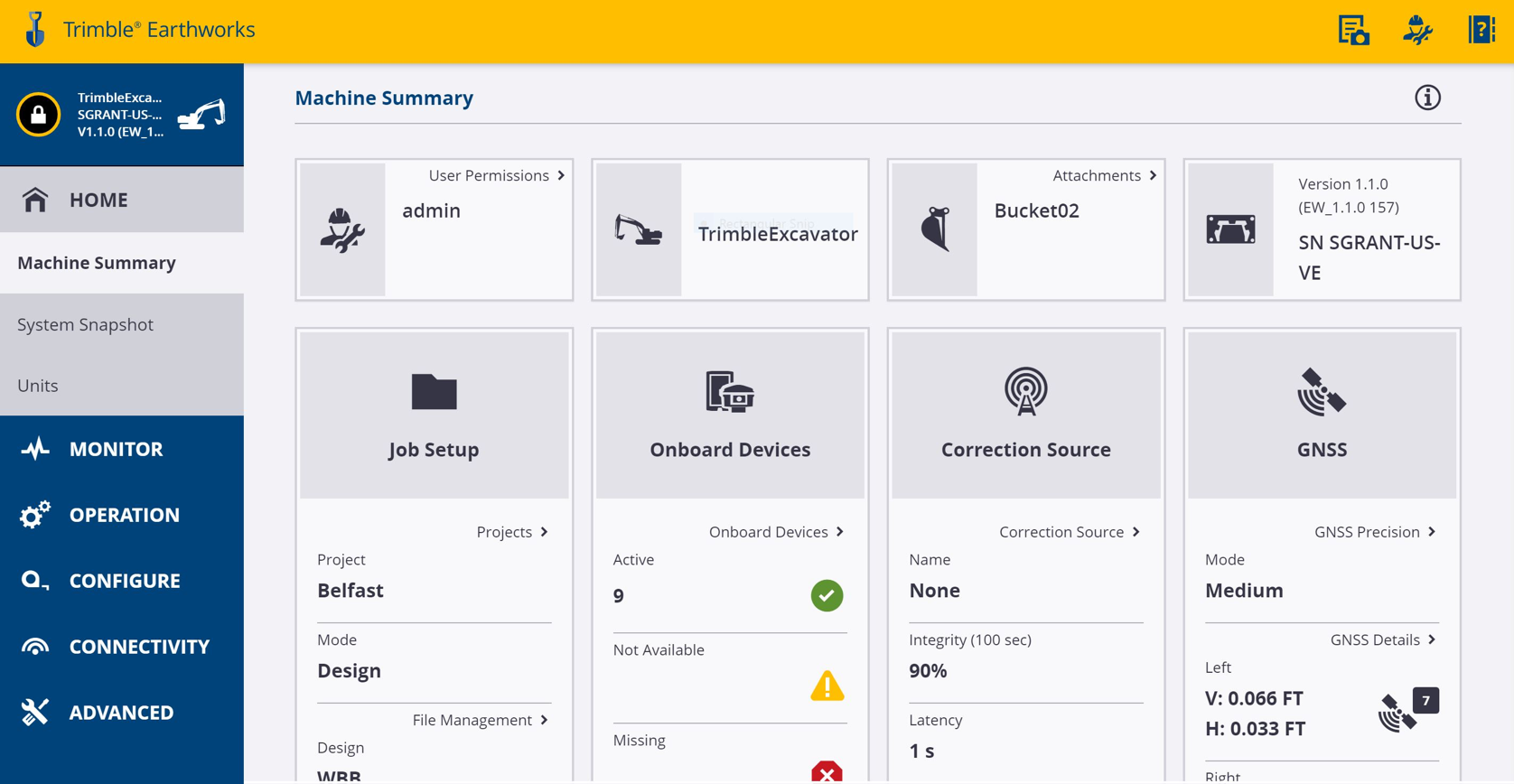Click the SN SGRANT-US-VE serial number

pyautogui.click(x=1369, y=257)
